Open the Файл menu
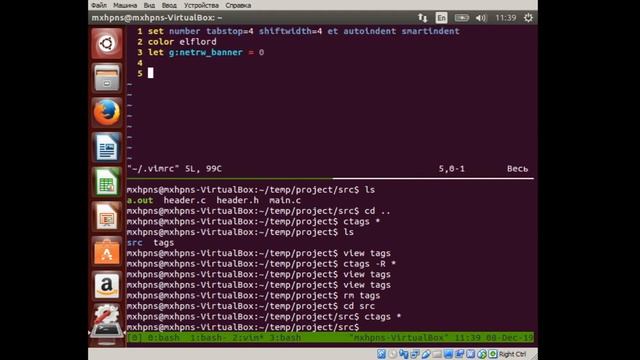 pos(99,5)
